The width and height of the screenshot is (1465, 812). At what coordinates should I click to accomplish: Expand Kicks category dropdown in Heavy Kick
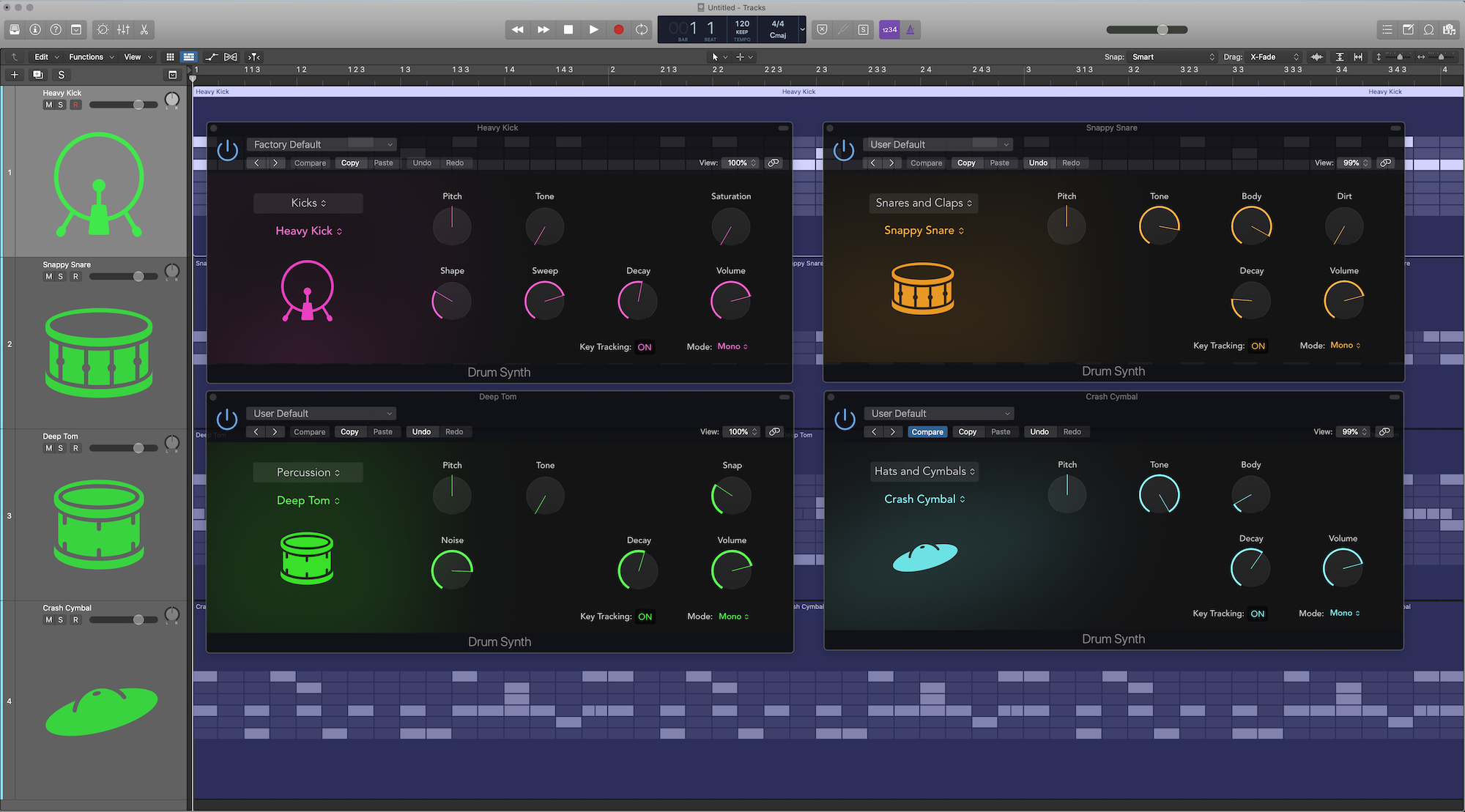coord(306,202)
